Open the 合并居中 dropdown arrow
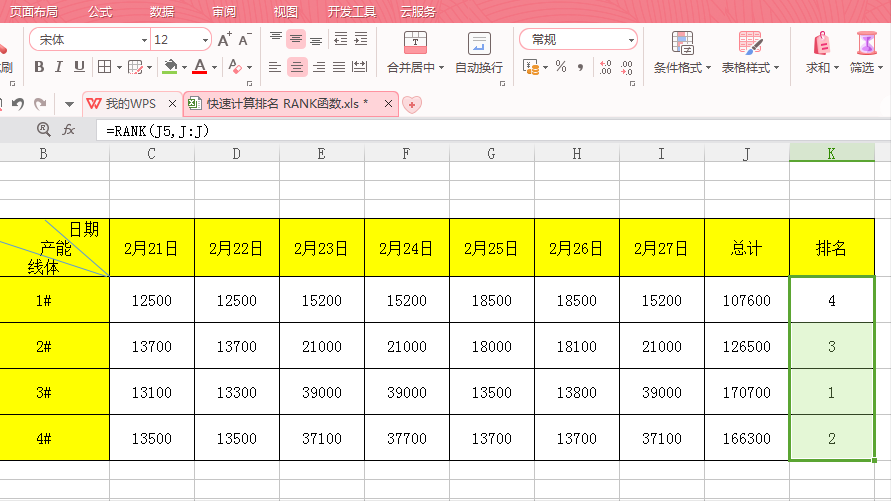891x501 pixels. 442,68
